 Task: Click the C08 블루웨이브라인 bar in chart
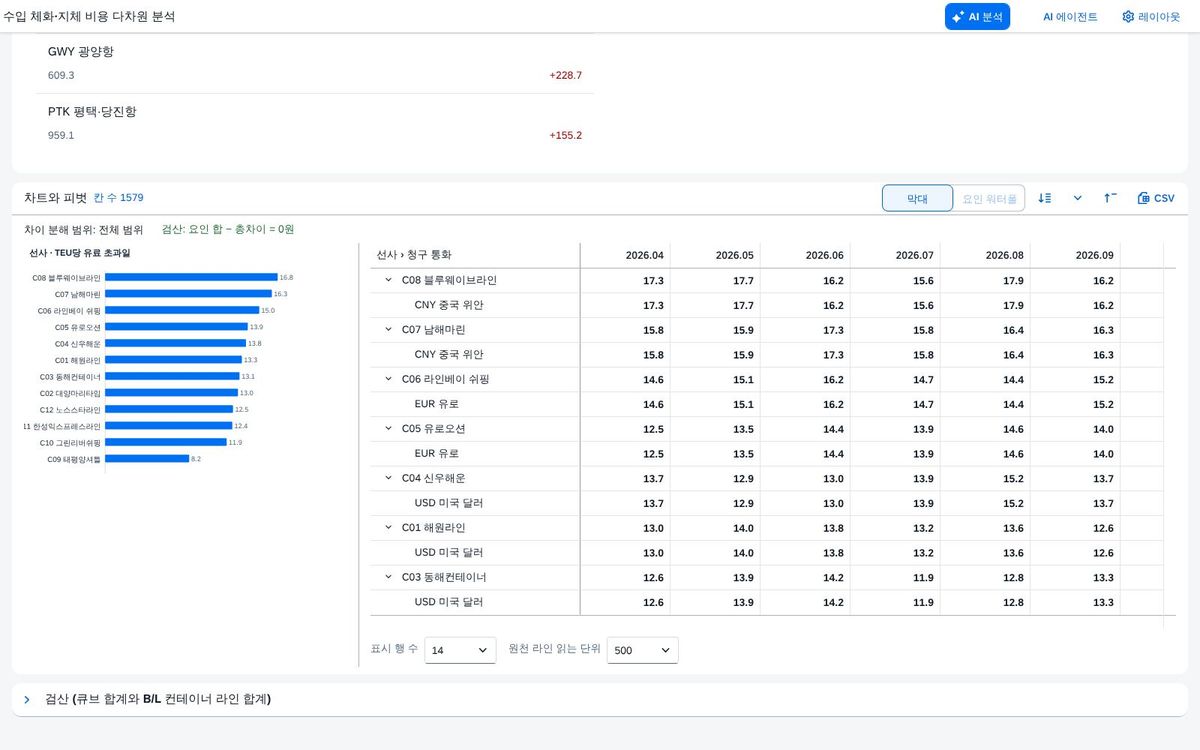tap(191, 277)
